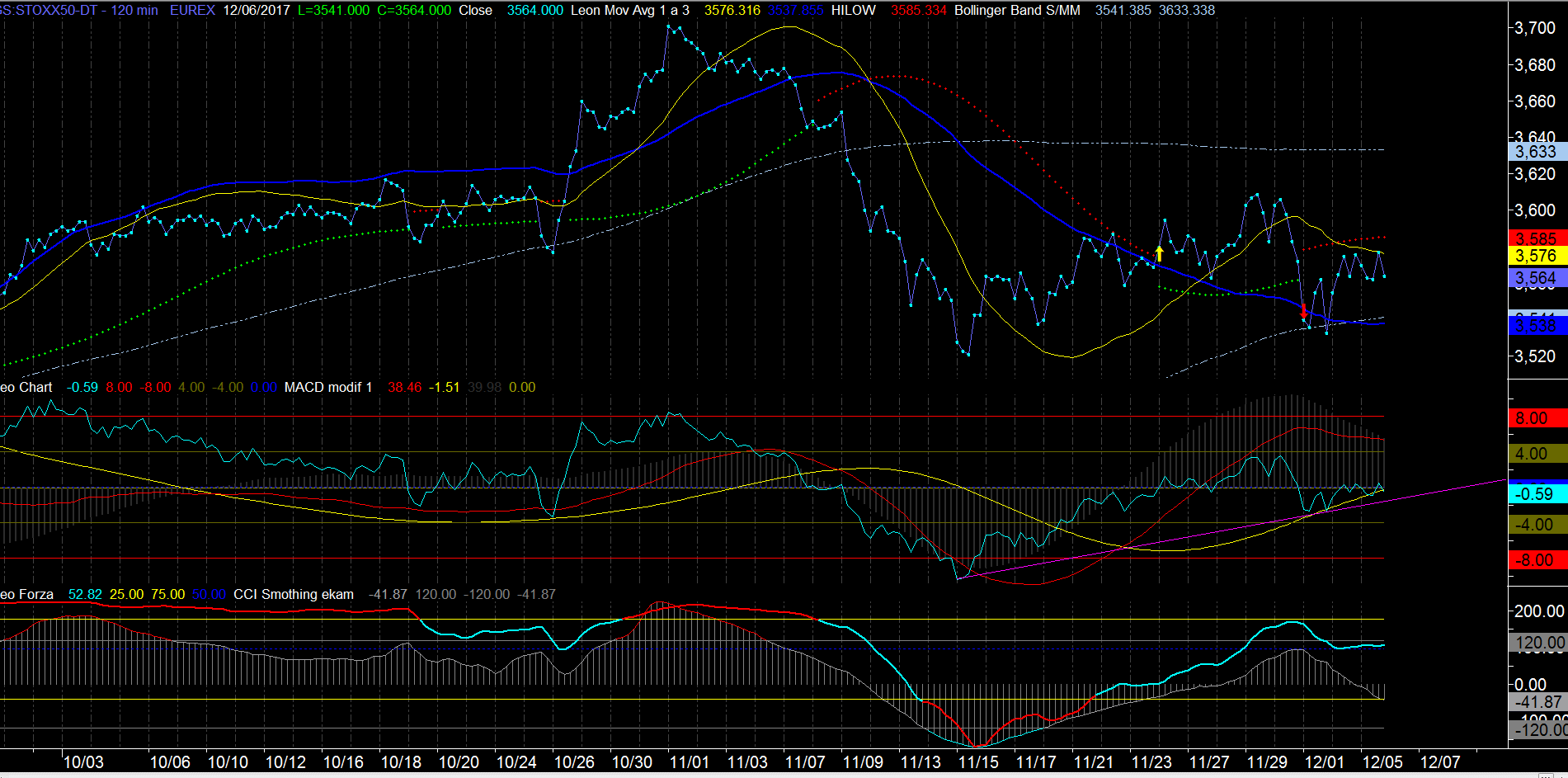Click the red 3,585 HILOW price tag
Image resolution: width=1568 pixels, height=778 pixels.
[1537, 238]
